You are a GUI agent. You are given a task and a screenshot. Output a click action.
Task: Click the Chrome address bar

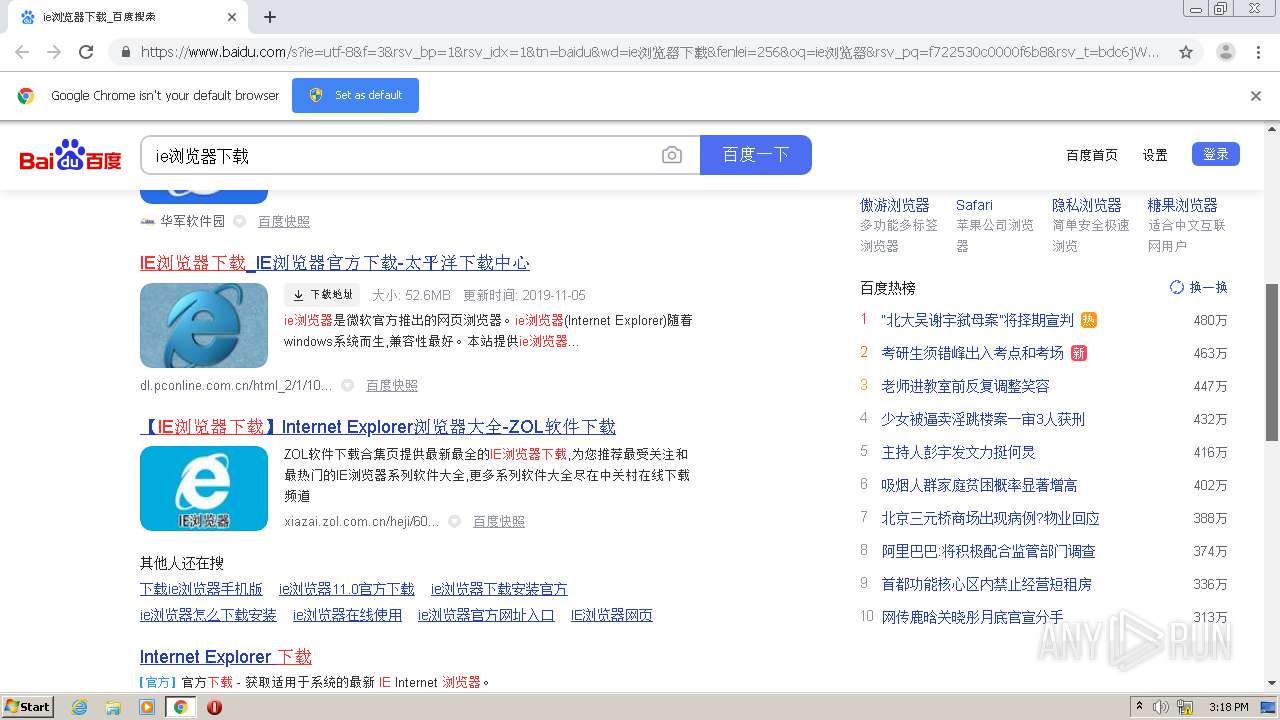pos(650,52)
